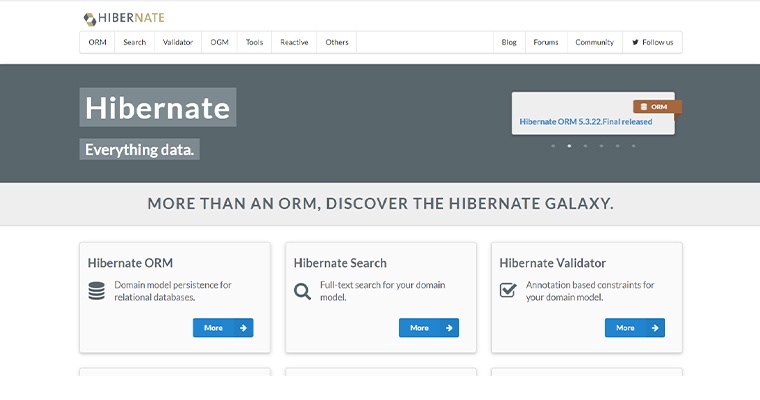
Task: Open the Reactive menu item
Action: (294, 42)
